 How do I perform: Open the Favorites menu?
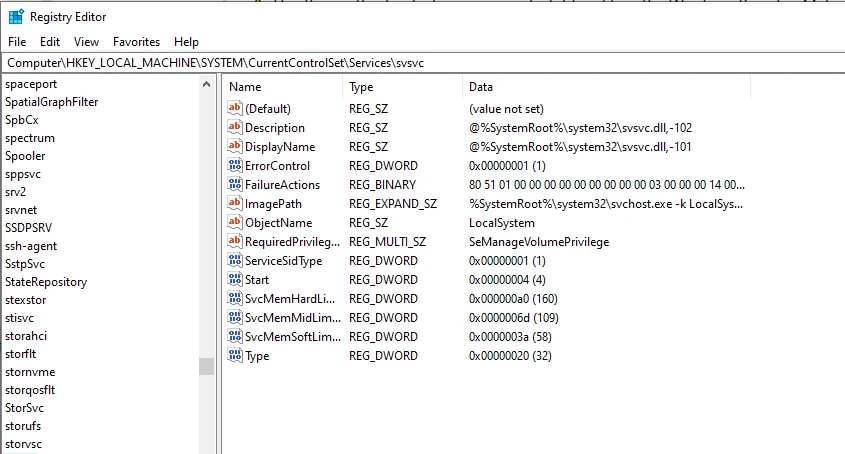pos(136,42)
